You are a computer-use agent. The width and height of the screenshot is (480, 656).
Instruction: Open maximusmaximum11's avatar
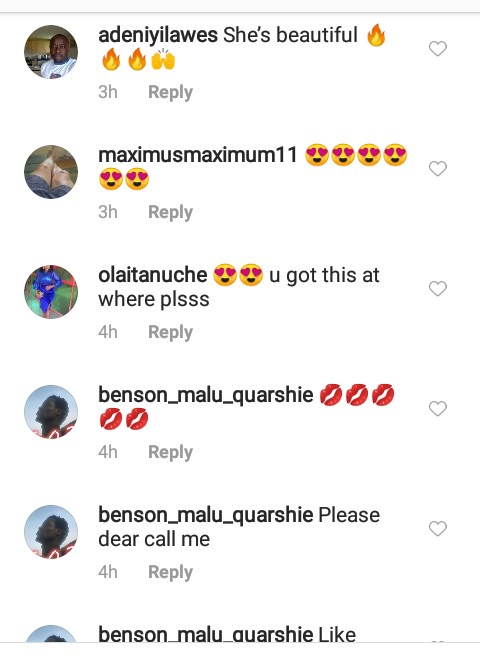pyautogui.click(x=51, y=172)
